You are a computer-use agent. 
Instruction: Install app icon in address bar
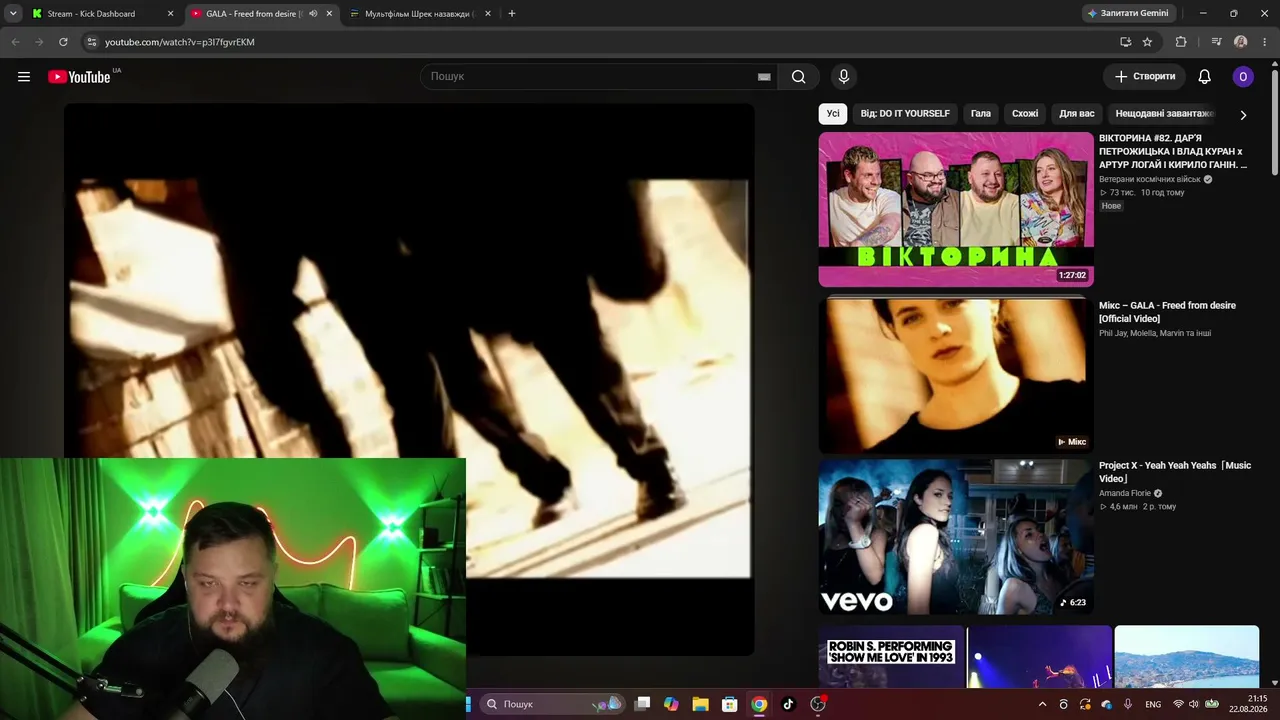(1125, 42)
